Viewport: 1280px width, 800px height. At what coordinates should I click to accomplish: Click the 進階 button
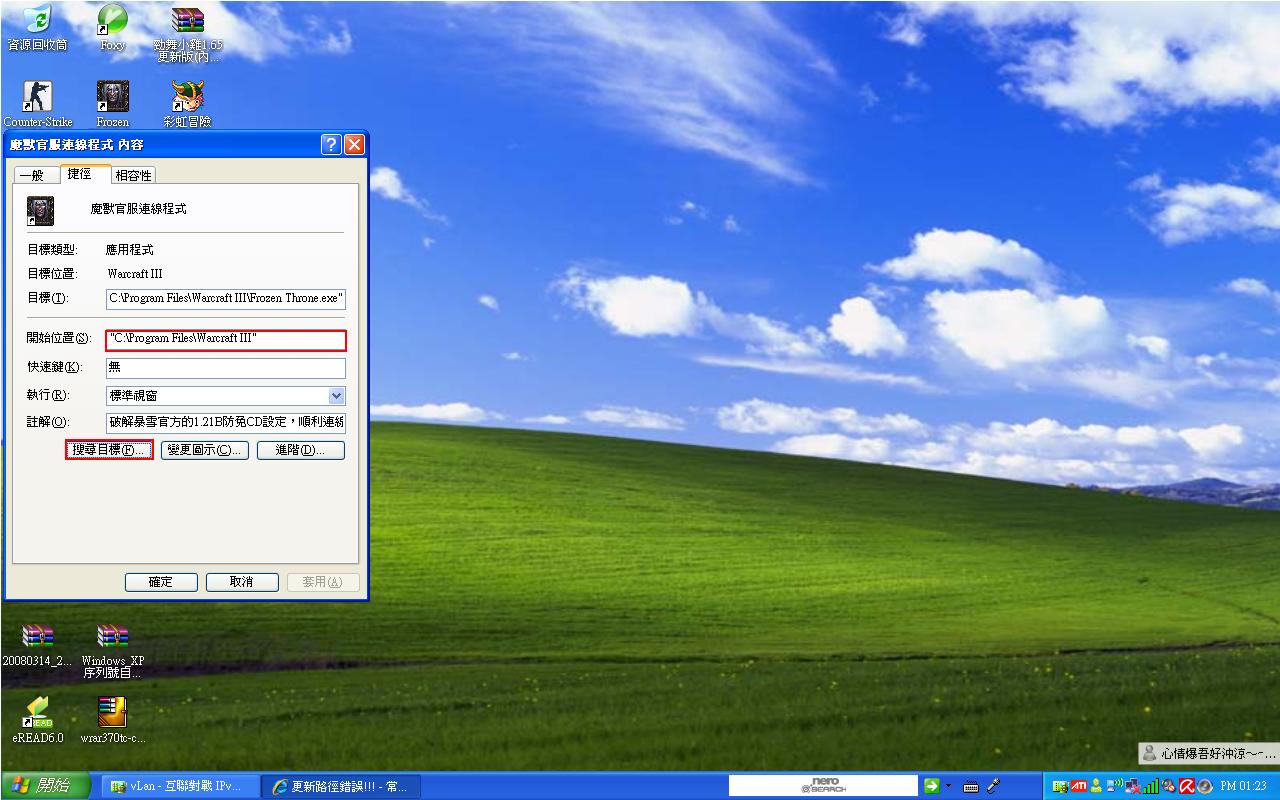[300, 450]
